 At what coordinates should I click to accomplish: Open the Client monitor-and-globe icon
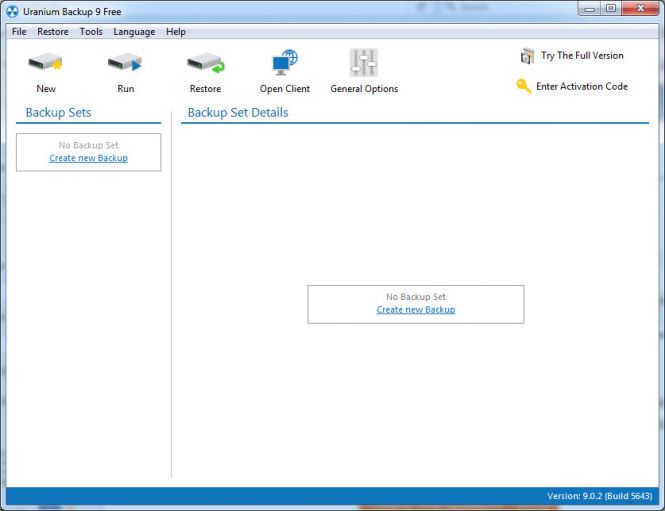coord(285,62)
